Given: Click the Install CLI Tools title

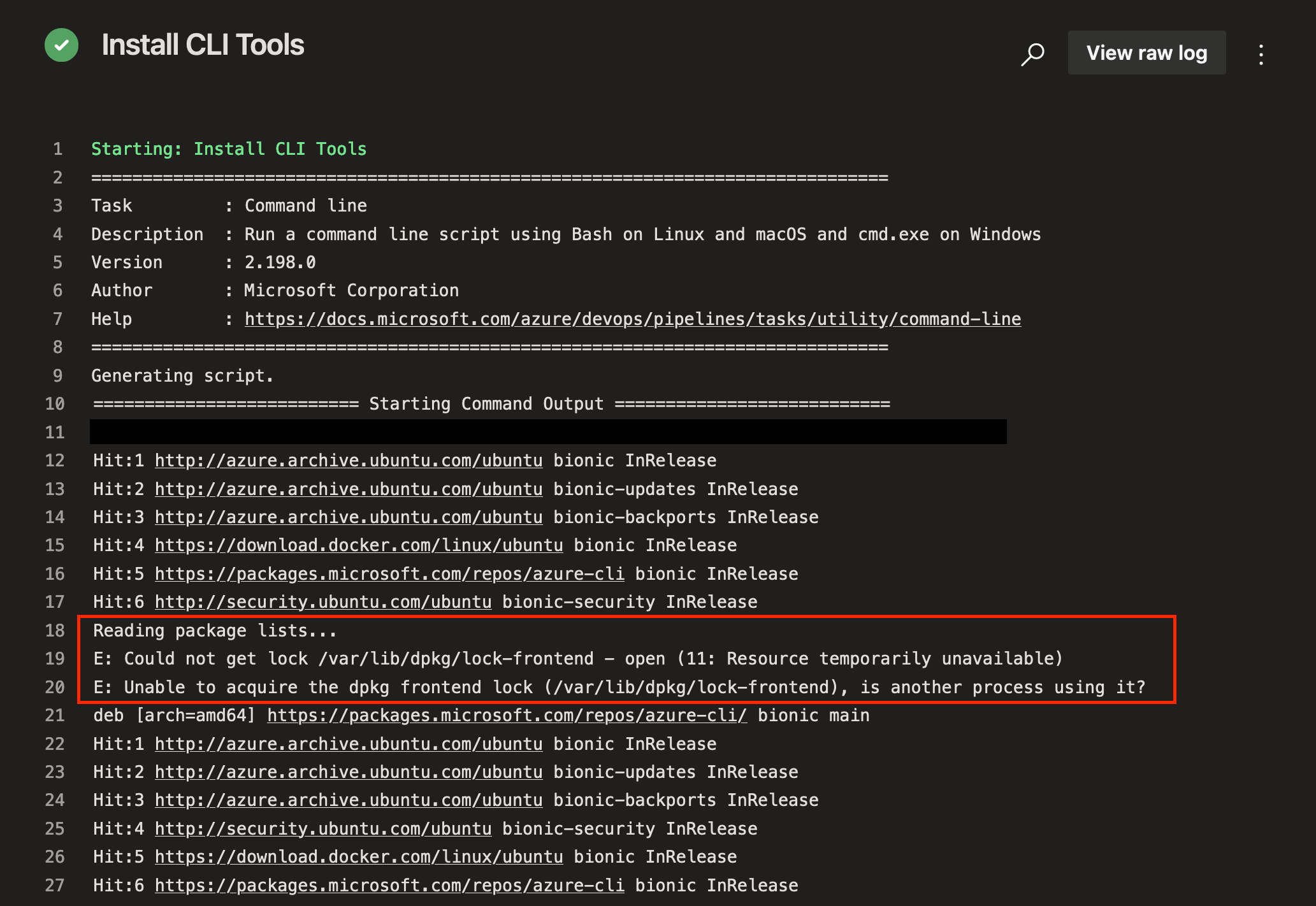Looking at the screenshot, I should coord(203,45).
